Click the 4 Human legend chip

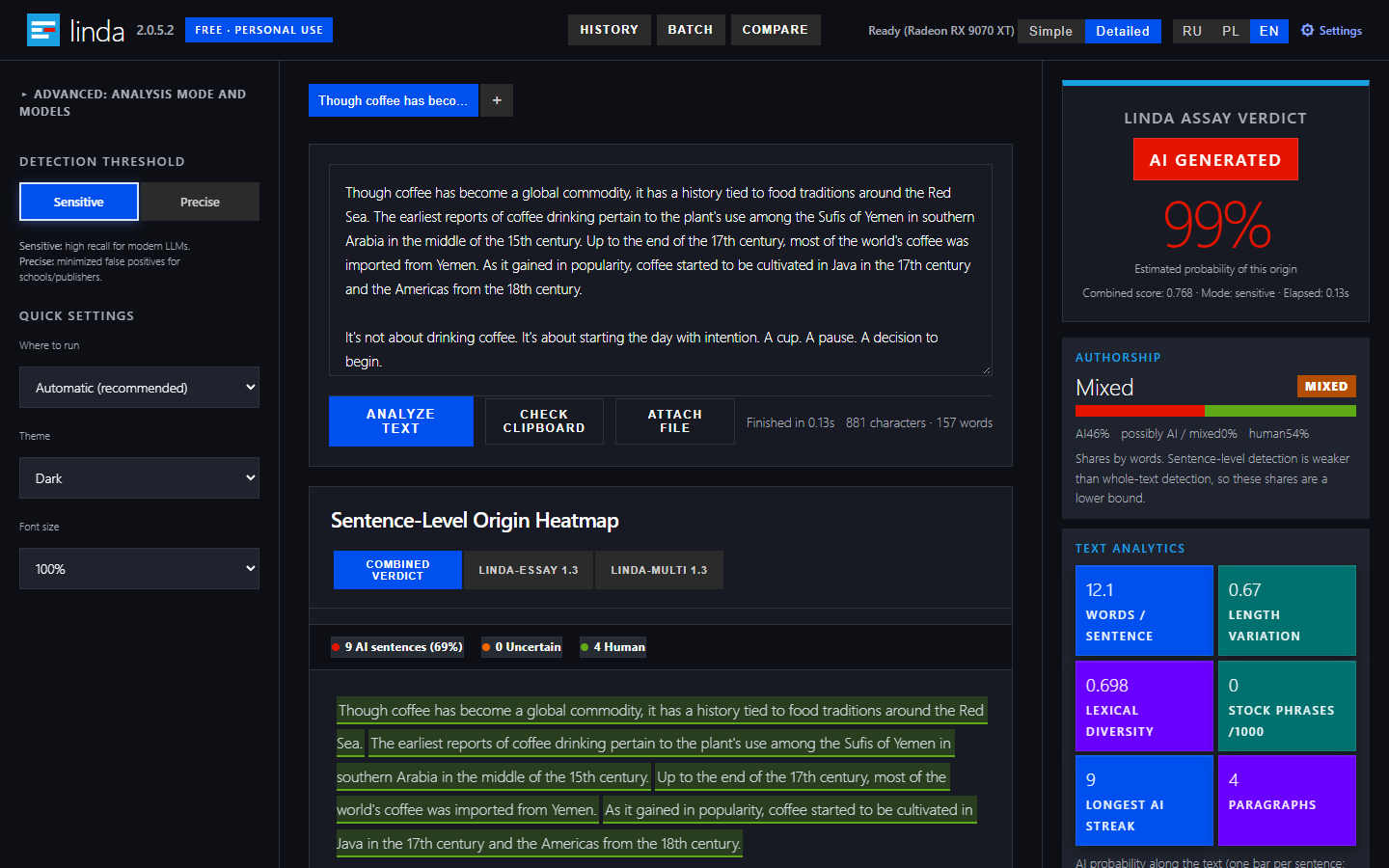(x=613, y=647)
